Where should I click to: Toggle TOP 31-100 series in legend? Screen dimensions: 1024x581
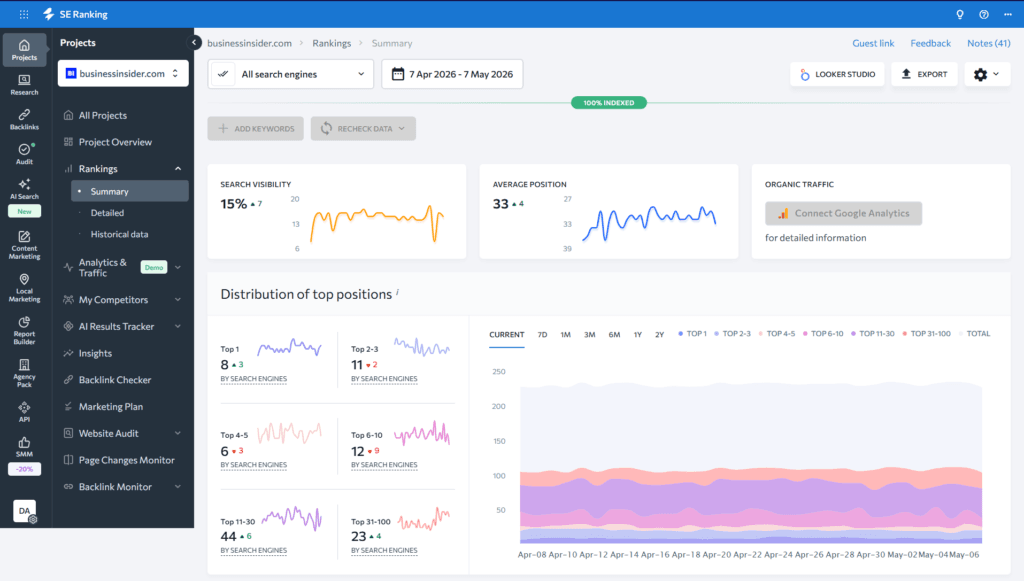click(x=926, y=334)
